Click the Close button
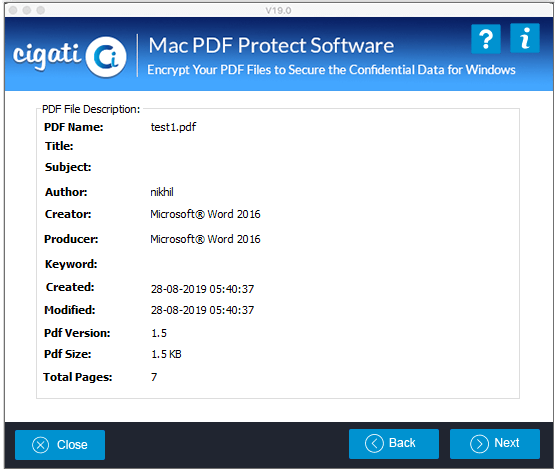557x471 pixels. click(x=60, y=445)
